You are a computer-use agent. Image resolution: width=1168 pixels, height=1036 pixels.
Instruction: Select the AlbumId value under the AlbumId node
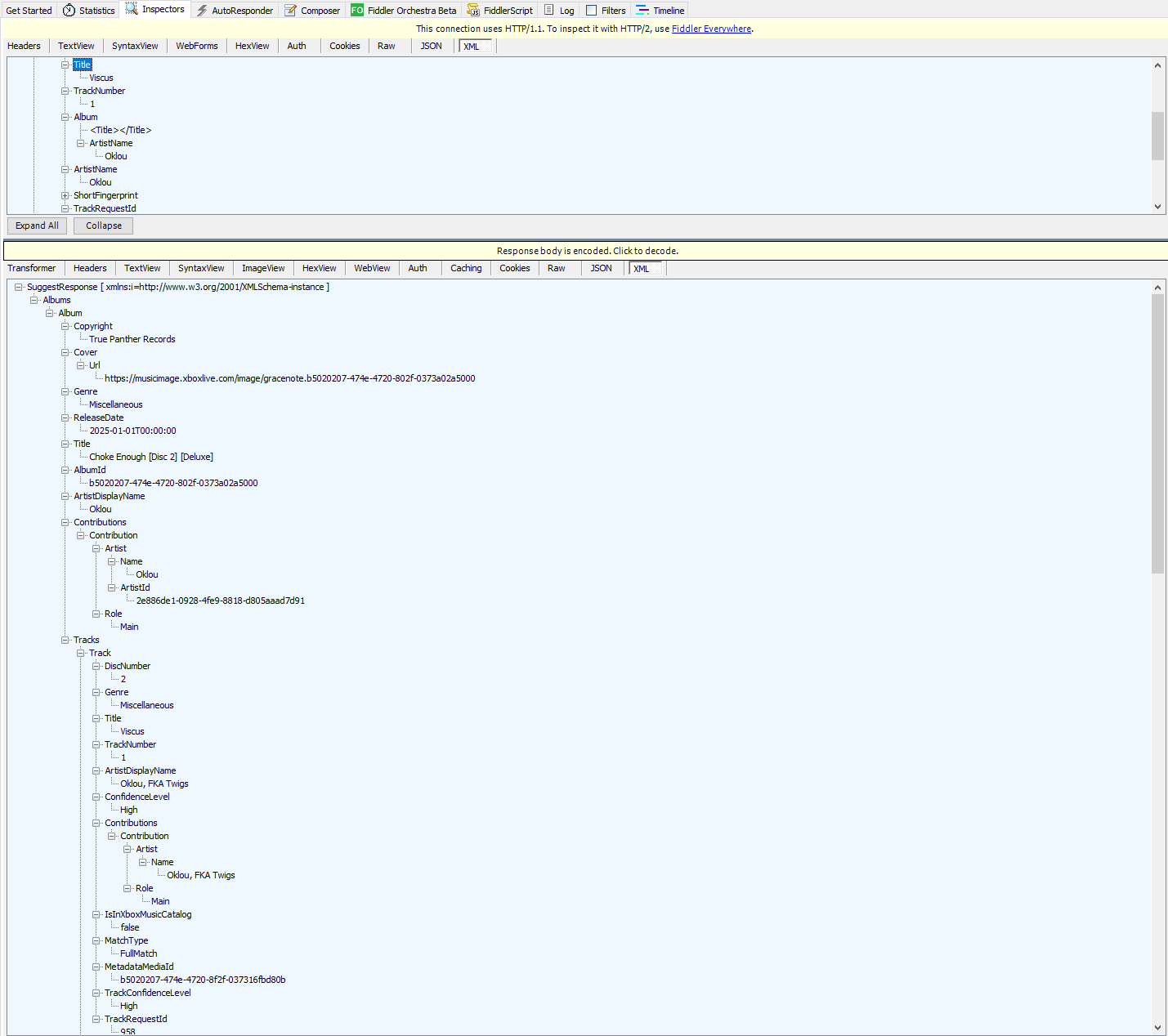coord(173,483)
